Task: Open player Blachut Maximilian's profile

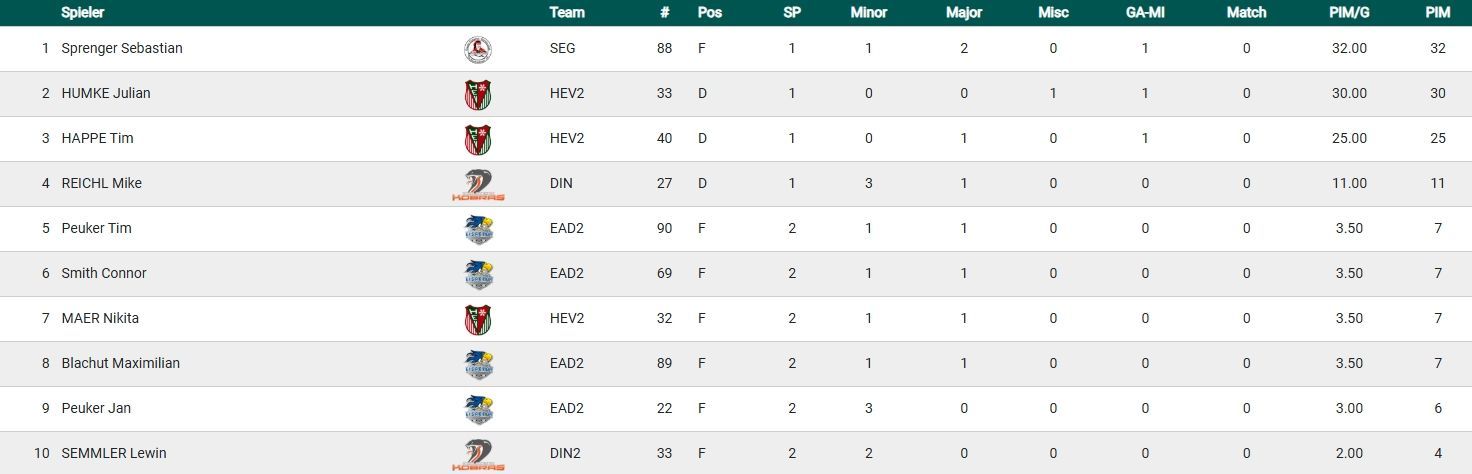Action: click(x=121, y=363)
